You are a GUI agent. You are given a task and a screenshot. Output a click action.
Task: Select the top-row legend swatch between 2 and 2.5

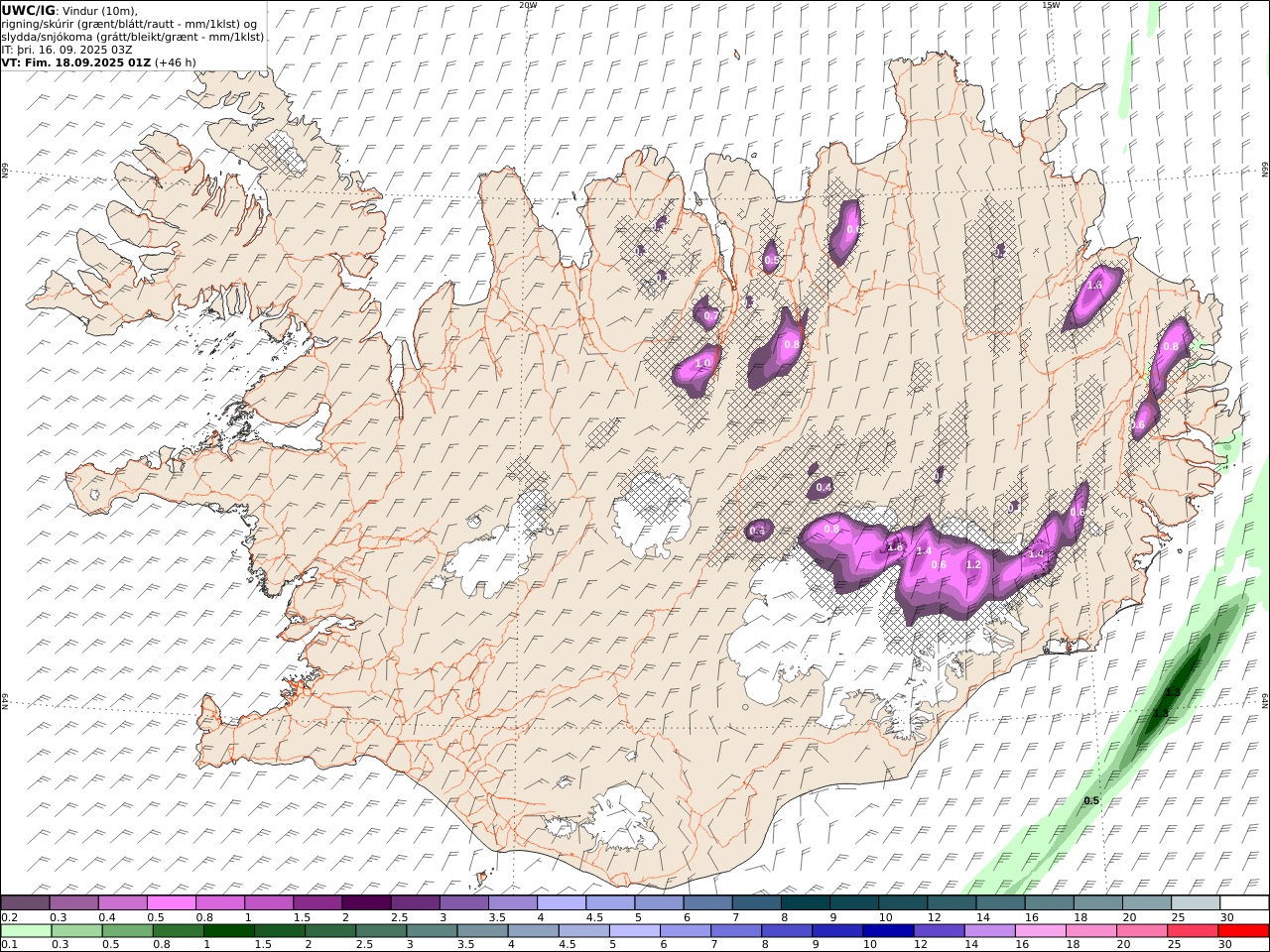tap(366, 902)
